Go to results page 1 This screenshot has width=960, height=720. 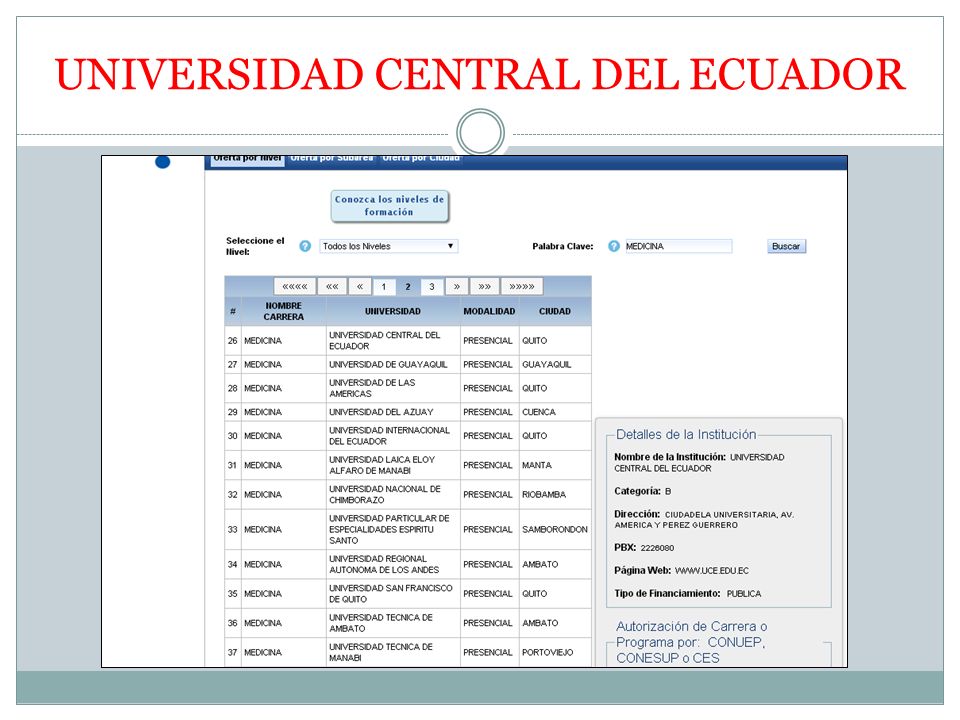pyautogui.click(x=384, y=286)
